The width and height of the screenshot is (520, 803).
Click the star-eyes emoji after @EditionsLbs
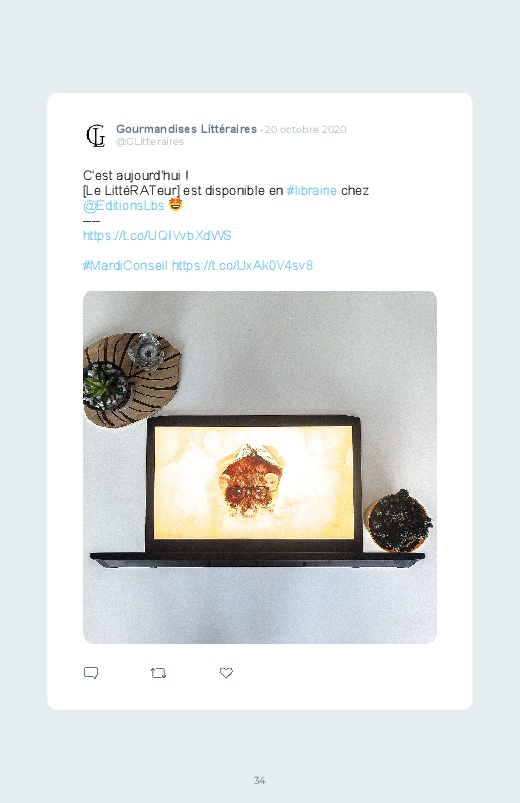click(x=175, y=205)
